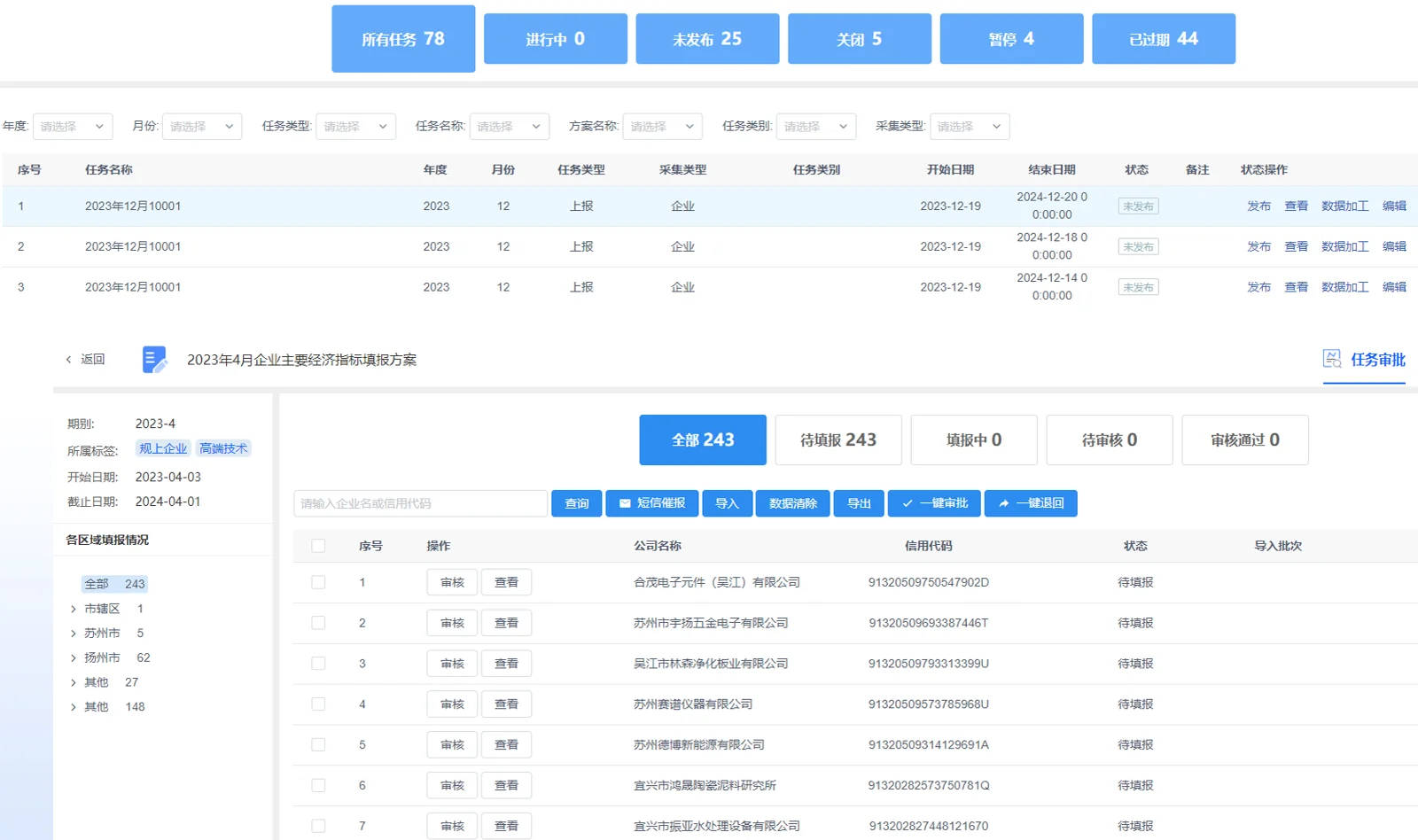Viewport: 1418px width, 840px height.
Task: Go back using the 返回 link
Action: coord(85,360)
